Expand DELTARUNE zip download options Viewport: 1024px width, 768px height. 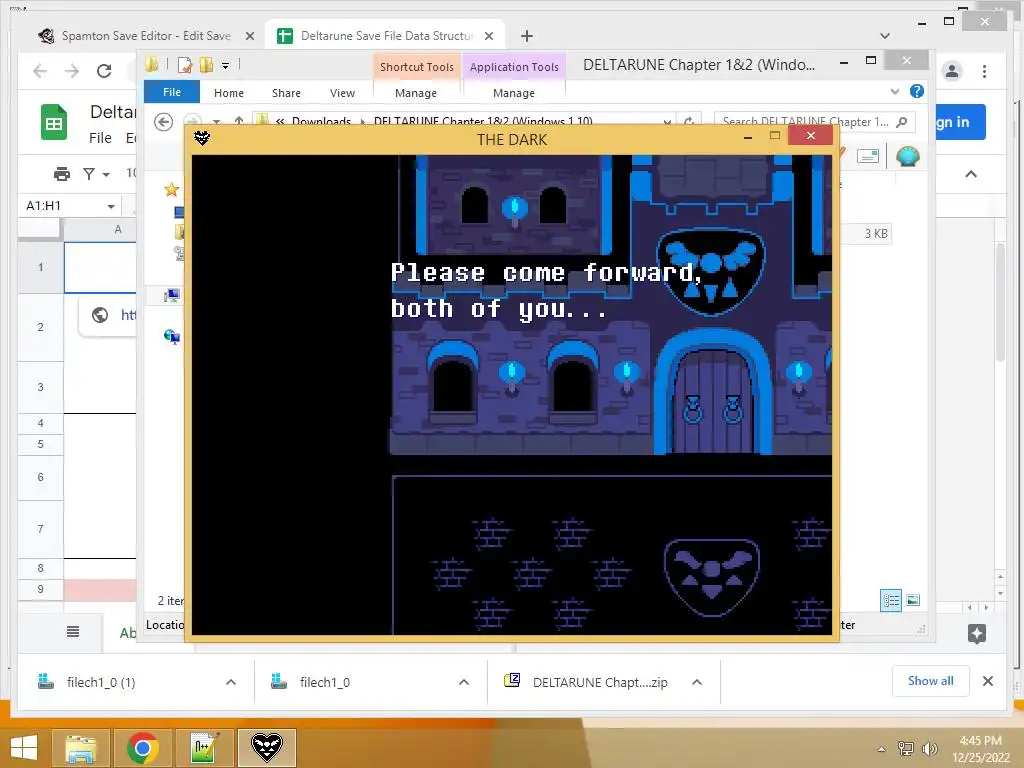[697, 682]
